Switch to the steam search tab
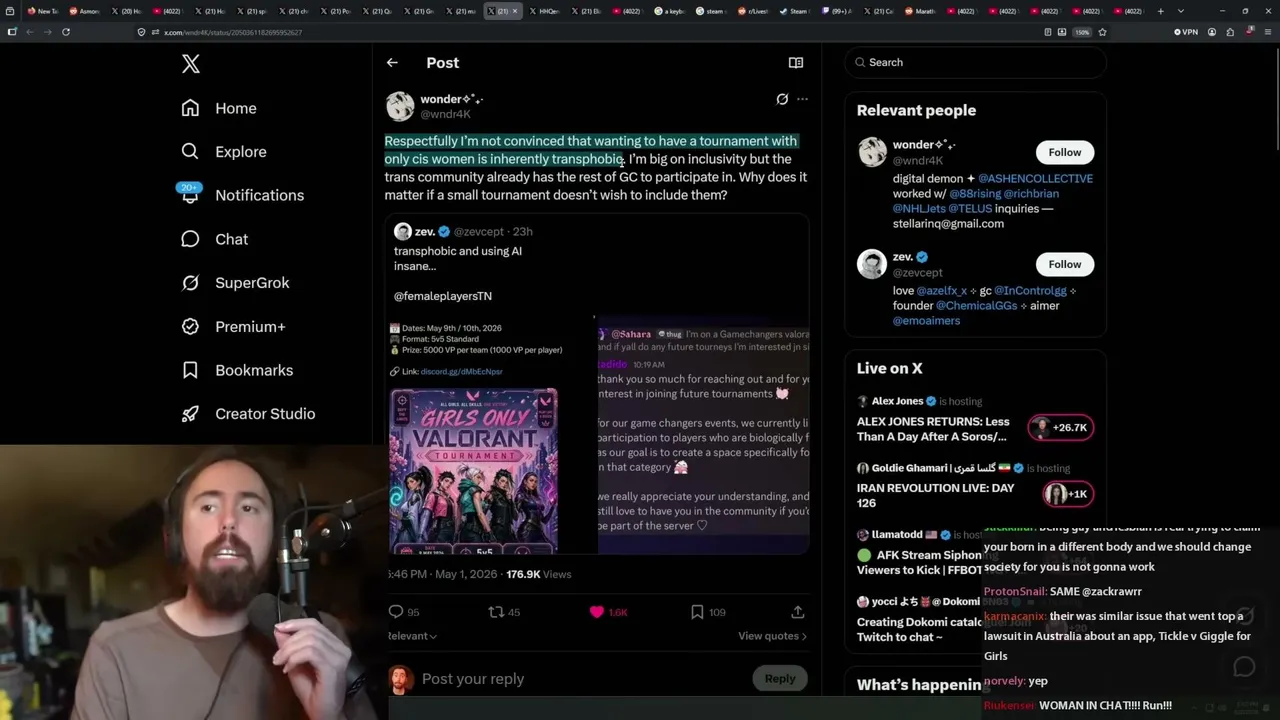 [x=714, y=11]
